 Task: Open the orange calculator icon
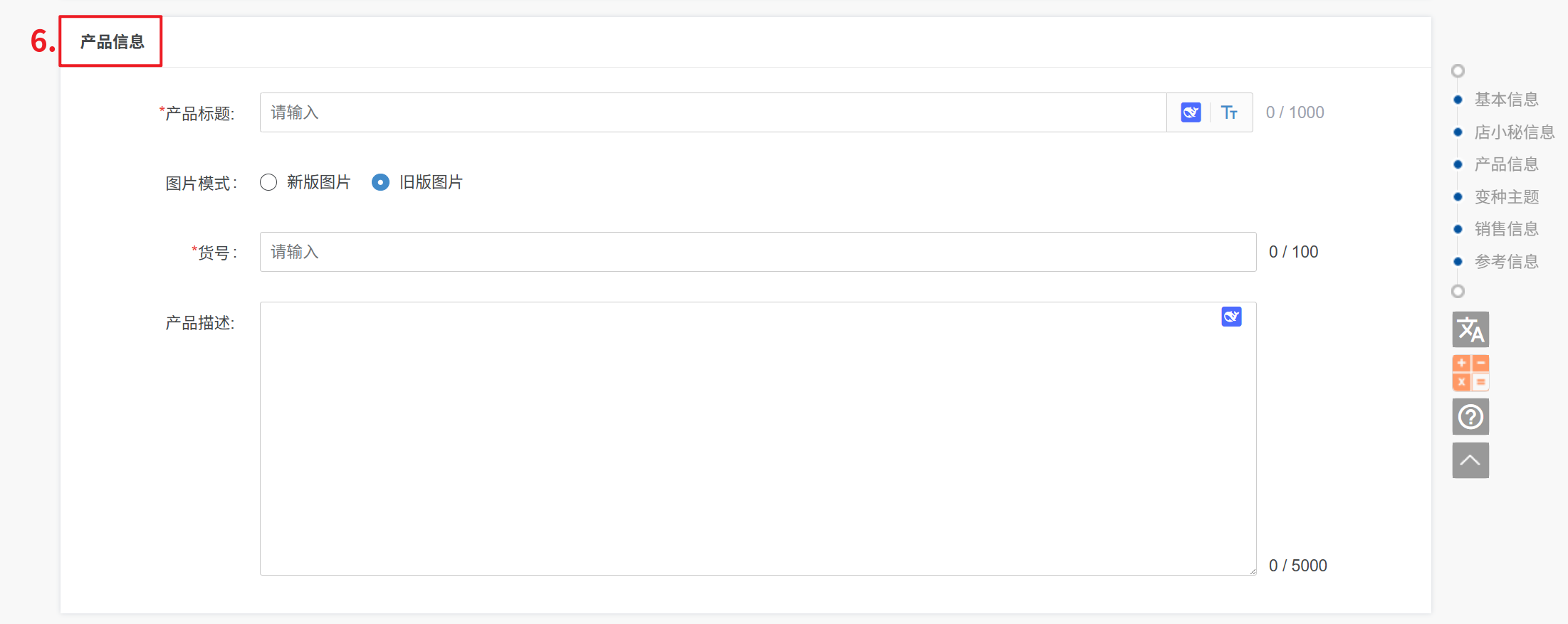1470,373
